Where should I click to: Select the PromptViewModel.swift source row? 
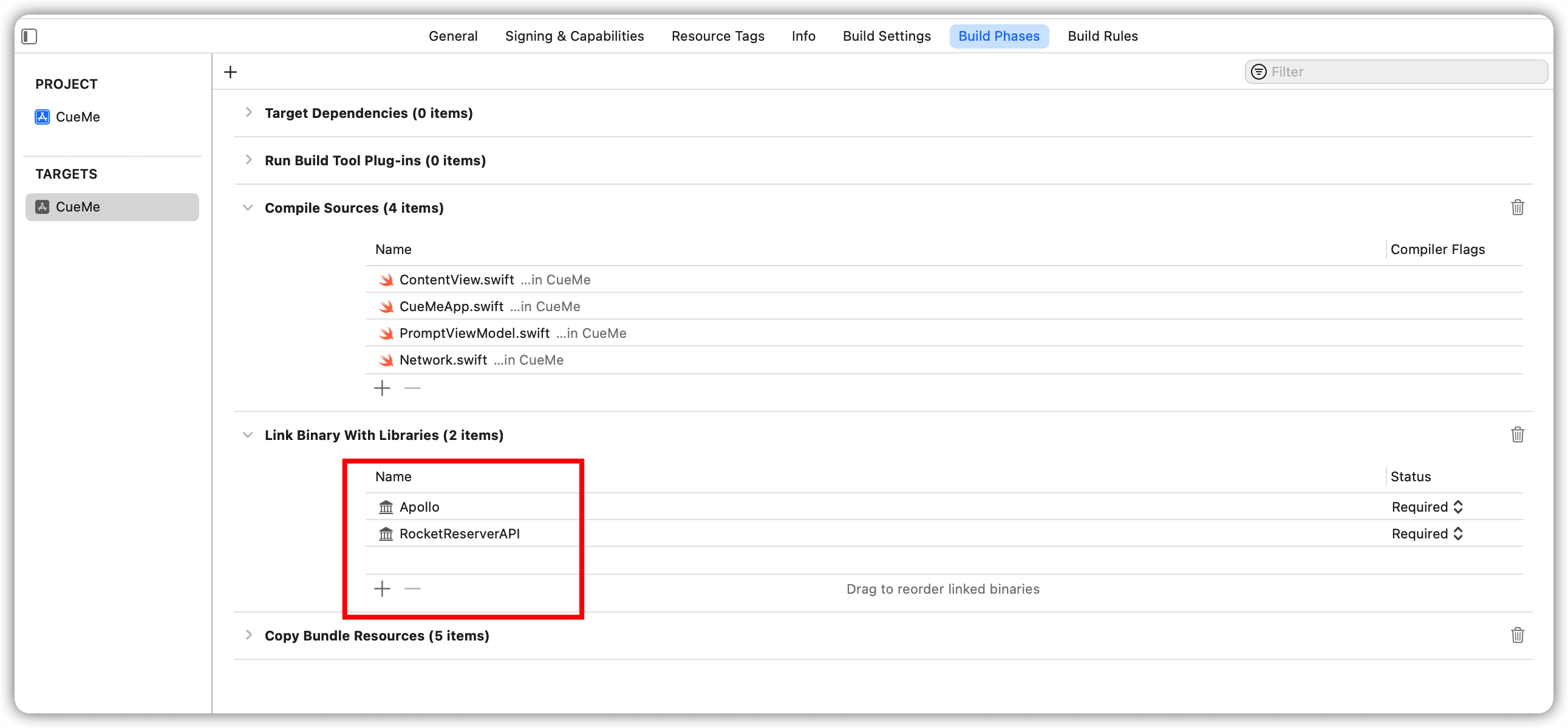click(944, 334)
